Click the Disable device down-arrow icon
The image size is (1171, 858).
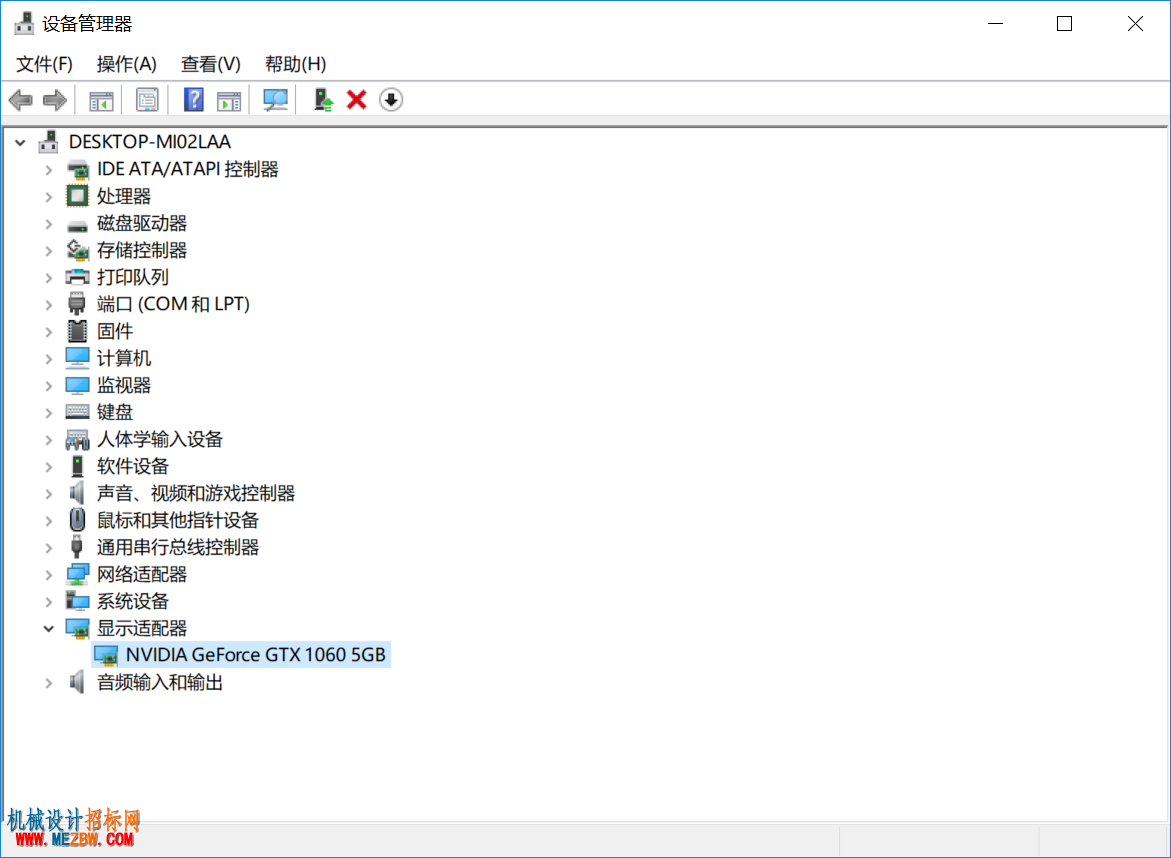(391, 99)
